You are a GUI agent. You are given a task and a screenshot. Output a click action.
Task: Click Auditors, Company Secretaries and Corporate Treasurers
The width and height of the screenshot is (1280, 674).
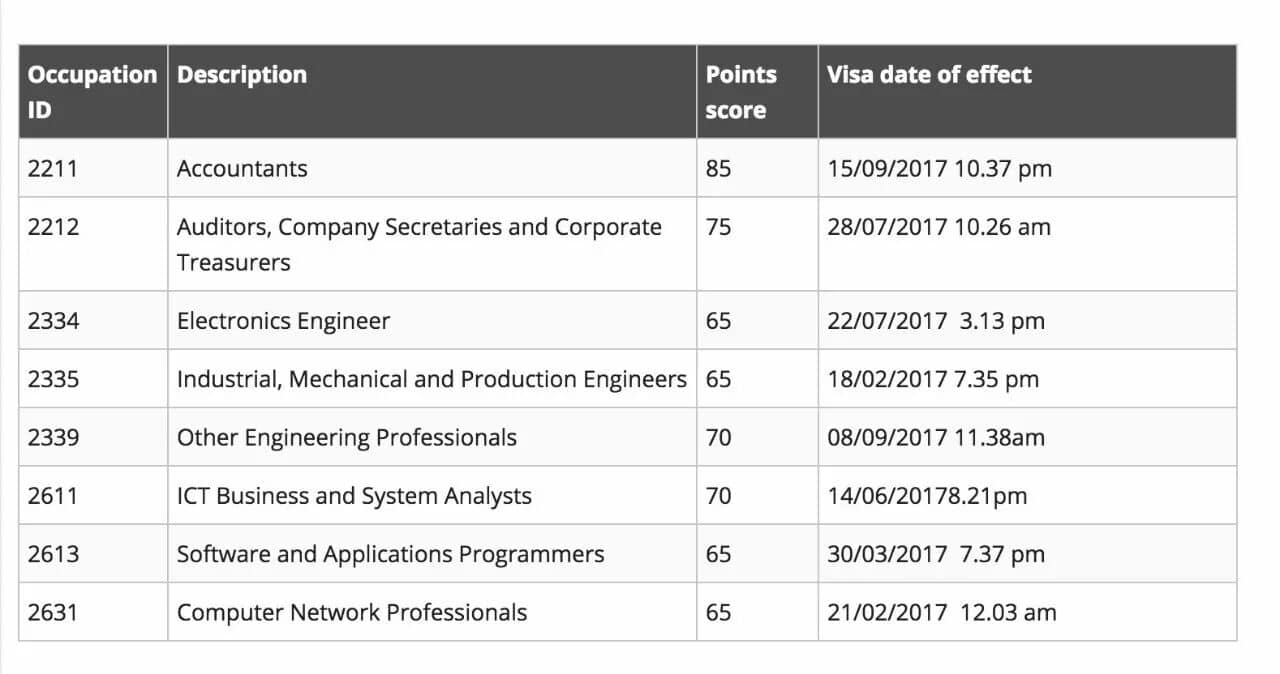(432, 244)
